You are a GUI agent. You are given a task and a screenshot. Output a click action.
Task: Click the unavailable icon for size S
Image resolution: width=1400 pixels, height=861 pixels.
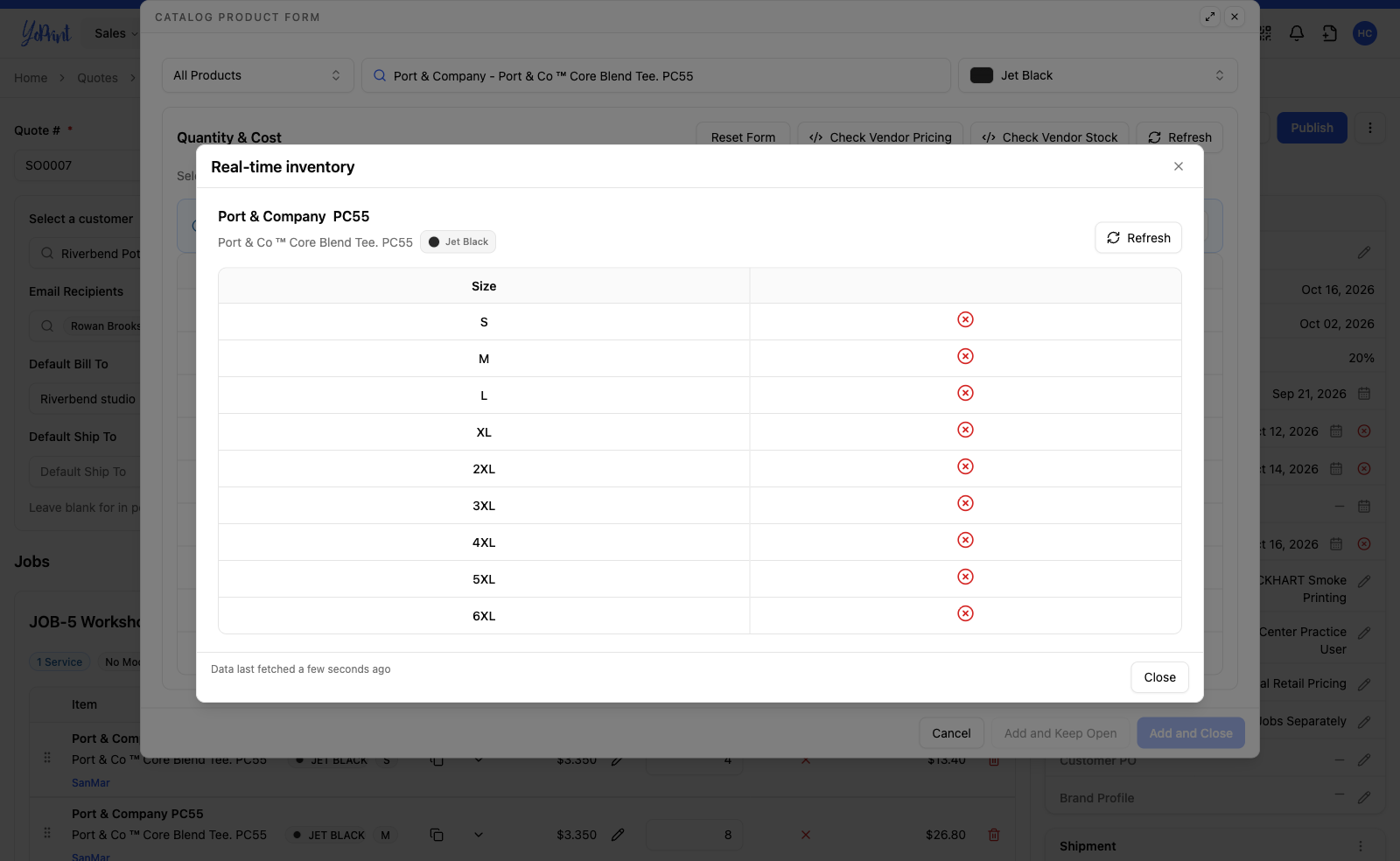coord(965,319)
